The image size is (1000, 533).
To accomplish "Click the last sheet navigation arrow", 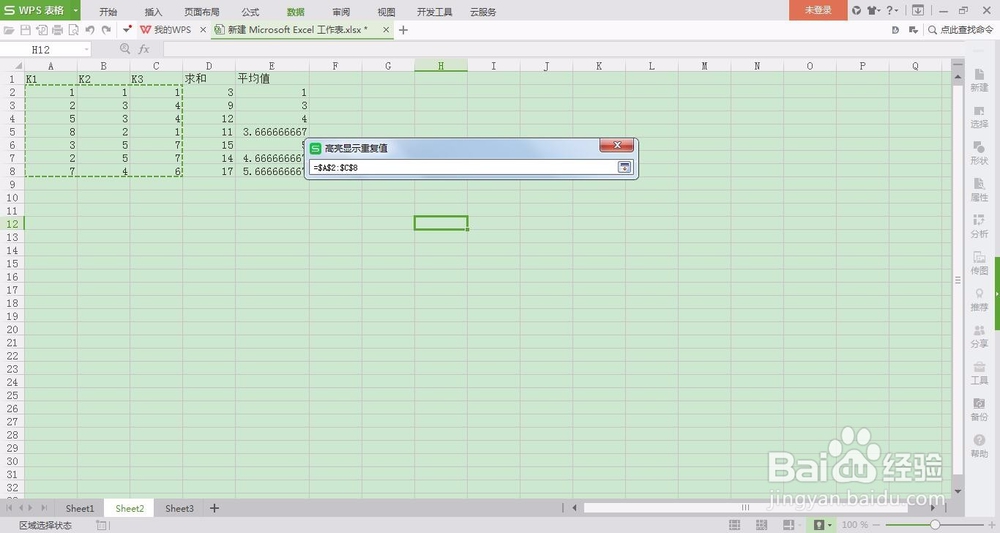I will 44,507.
